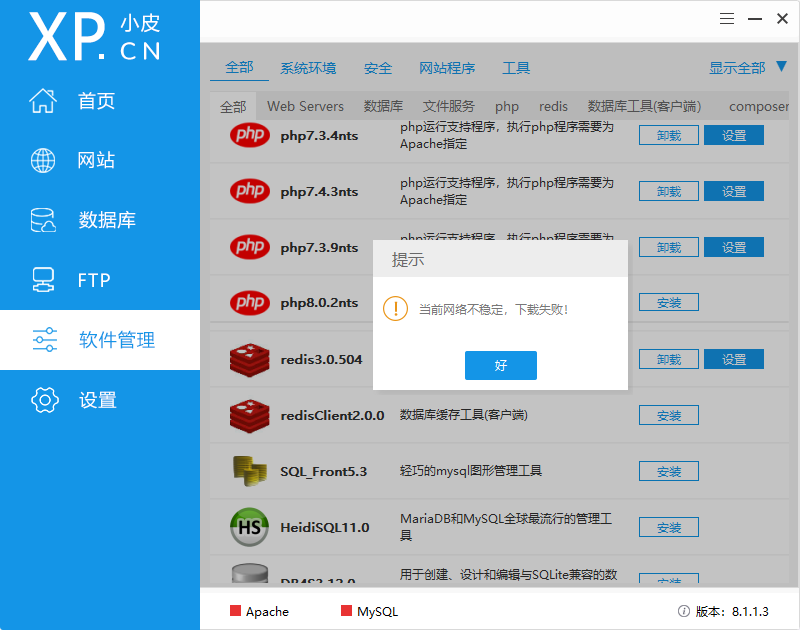Open 设置 for php7.3.4nts

(x=734, y=135)
